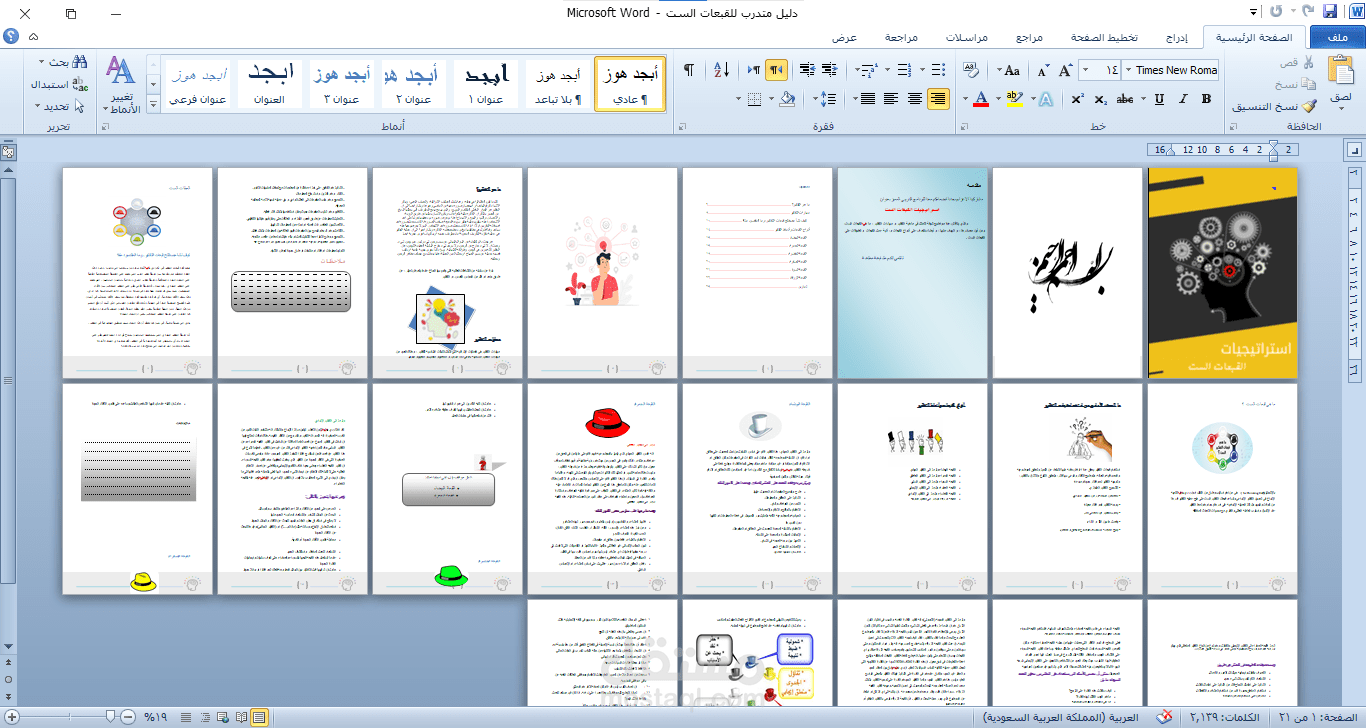The height and width of the screenshot is (728, 1366).
Task: Click the Subscript x₂ icon
Action: 1101,99
